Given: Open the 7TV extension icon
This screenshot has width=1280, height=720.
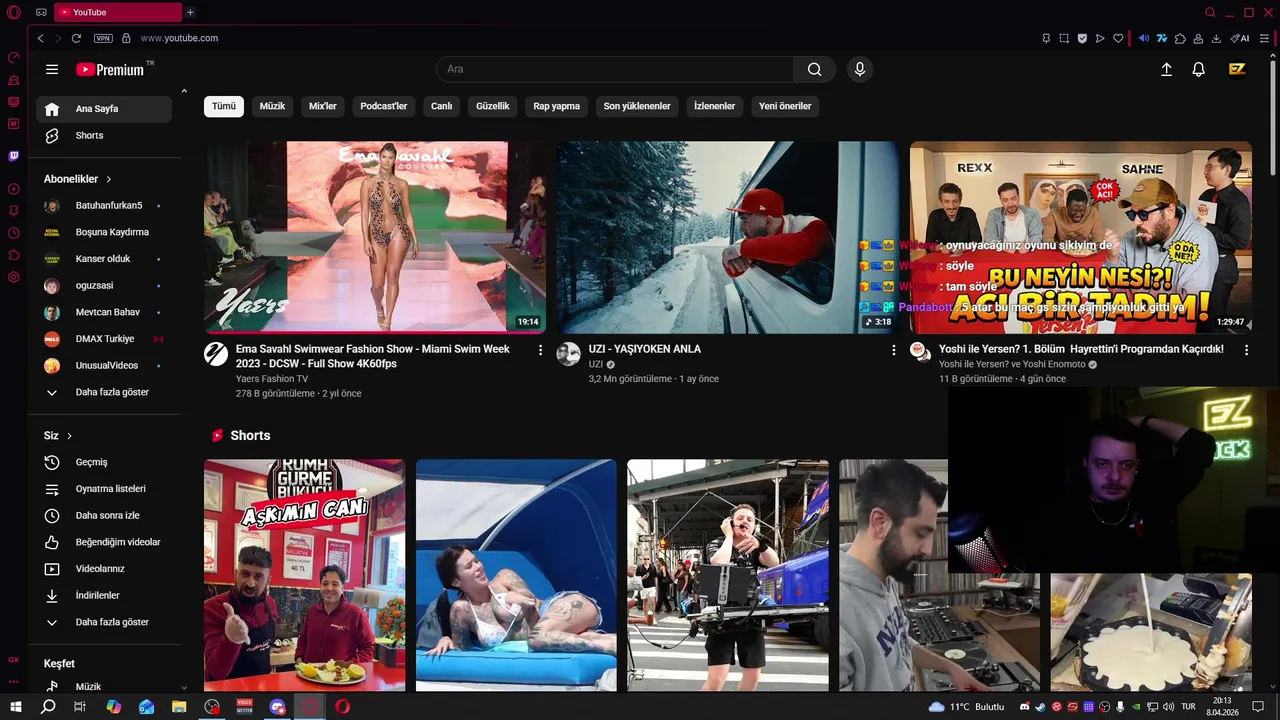Looking at the screenshot, I should coord(1162,38).
